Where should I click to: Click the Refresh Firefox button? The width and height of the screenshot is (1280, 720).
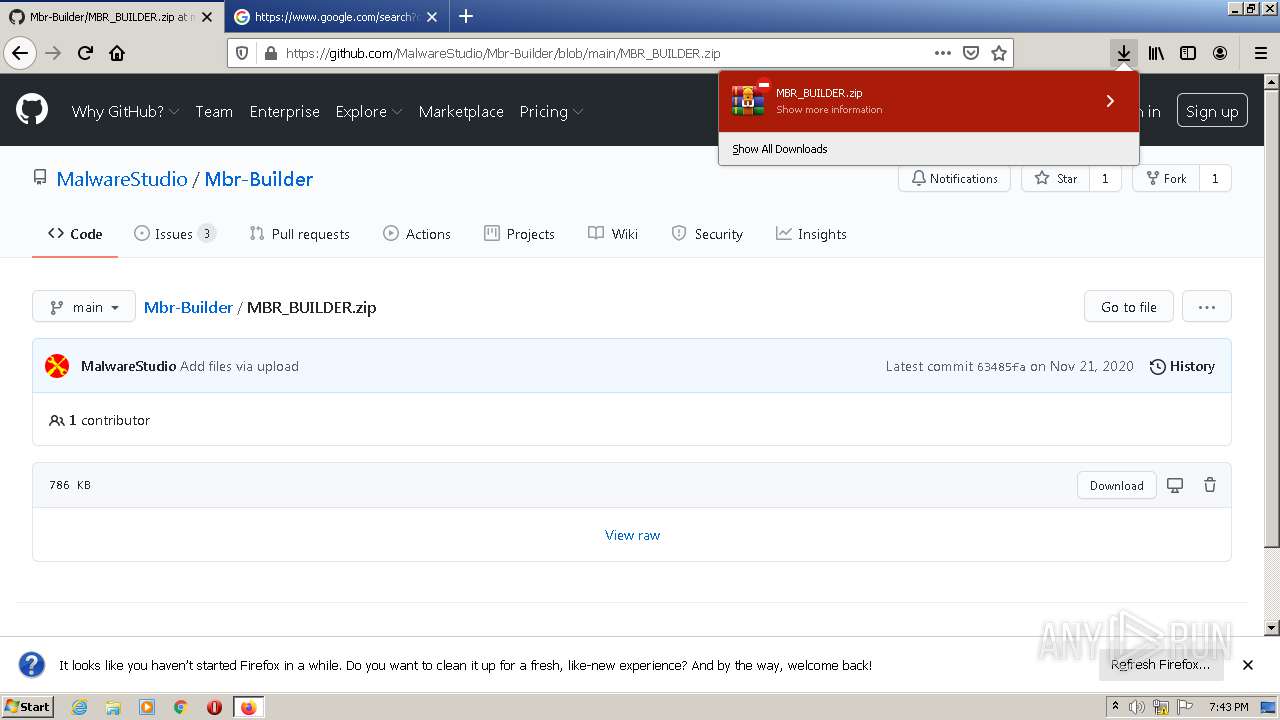click(x=1160, y=665)
